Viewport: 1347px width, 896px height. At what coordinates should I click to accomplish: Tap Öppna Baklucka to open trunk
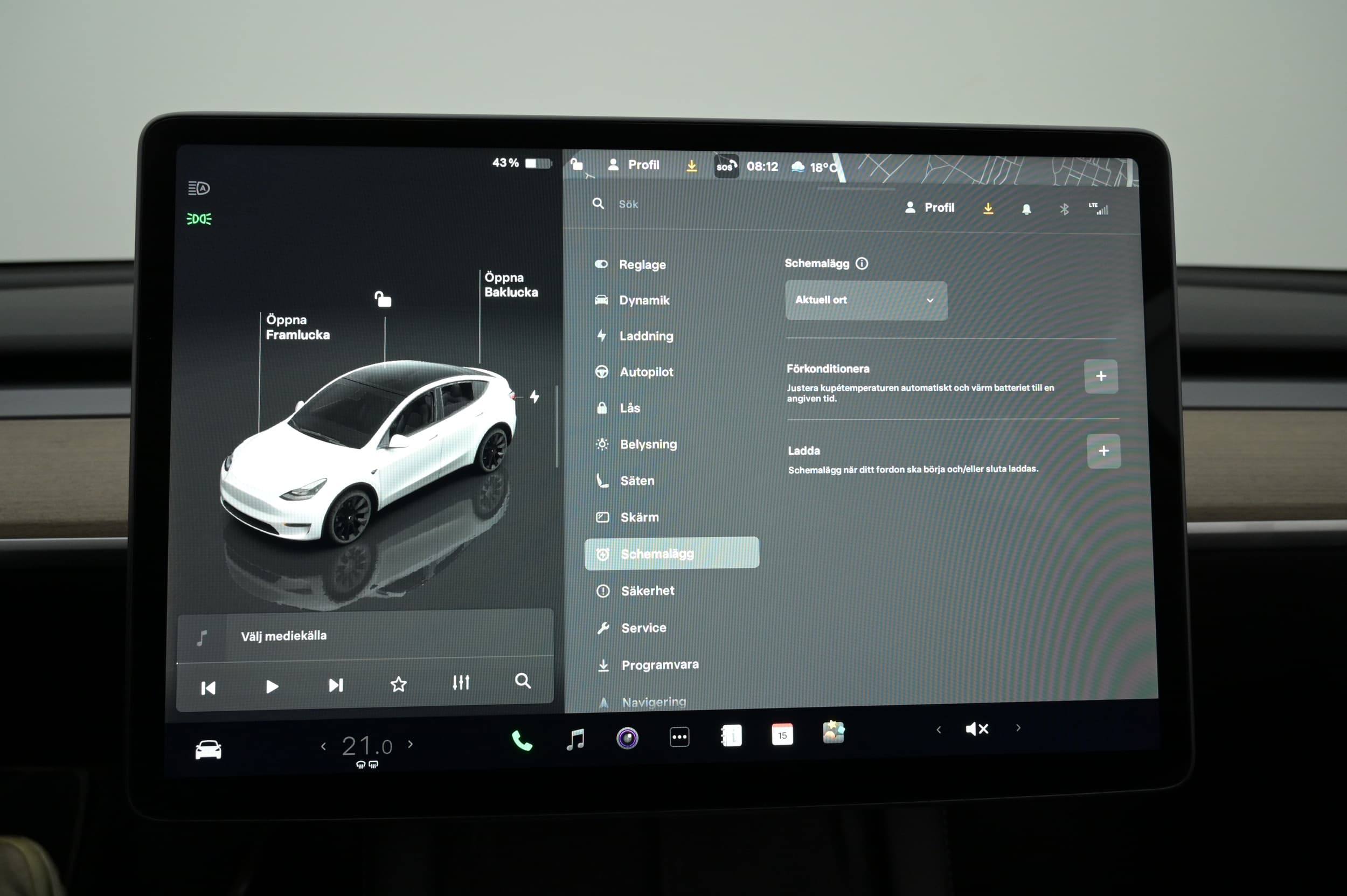510,284
